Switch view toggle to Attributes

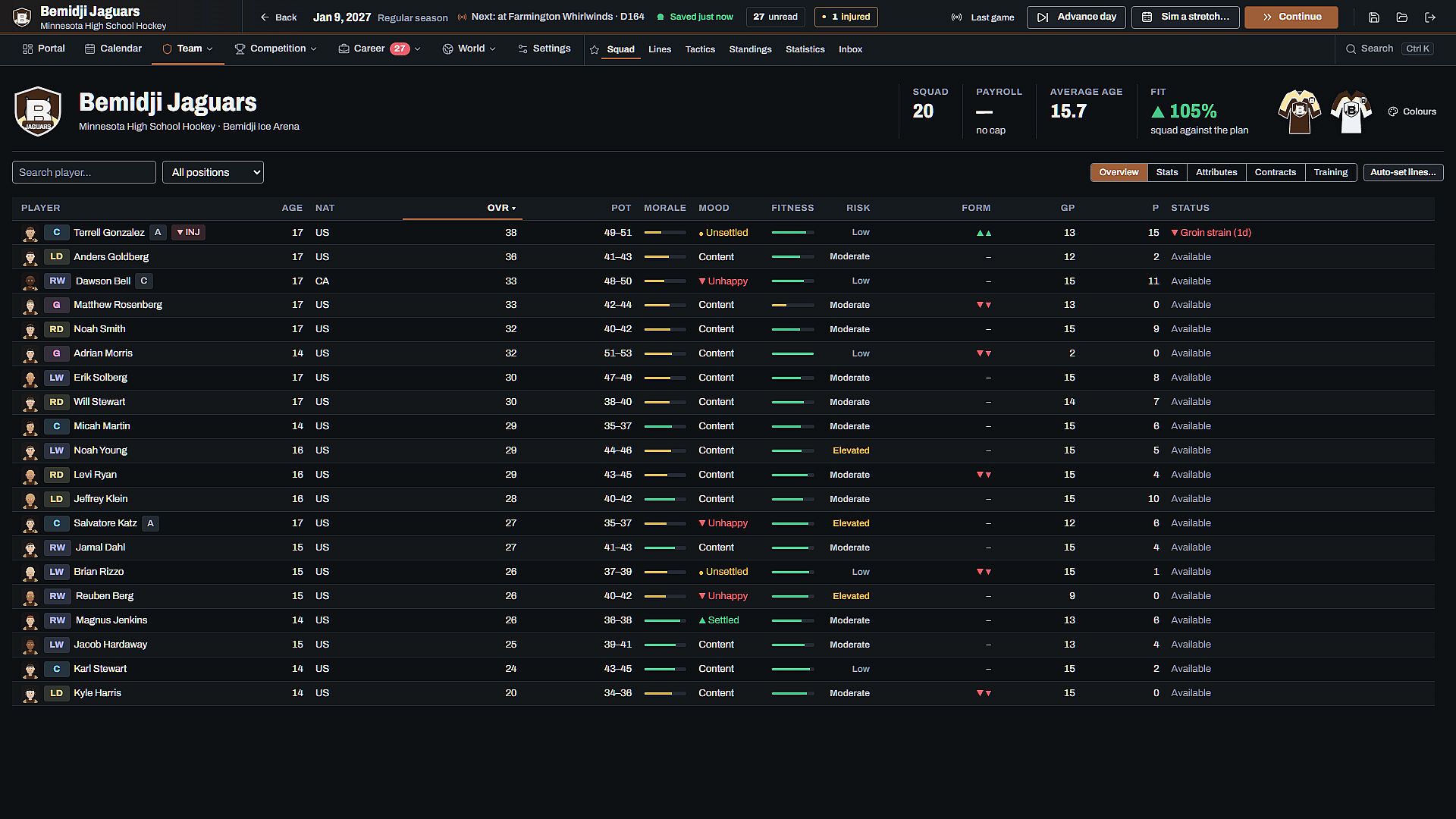(x=1216, y=172)
